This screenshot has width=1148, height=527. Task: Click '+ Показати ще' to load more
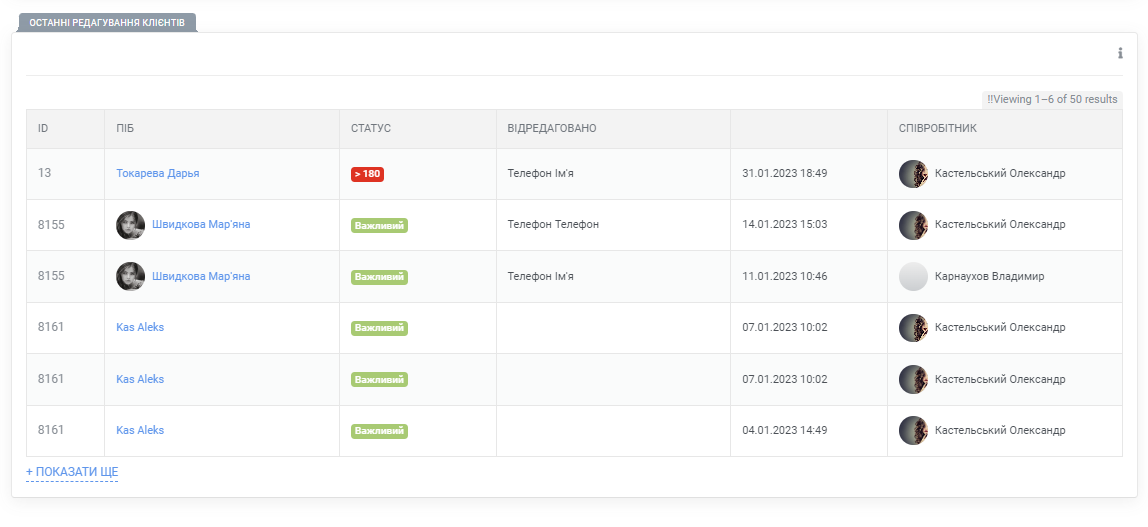[72, 472]
